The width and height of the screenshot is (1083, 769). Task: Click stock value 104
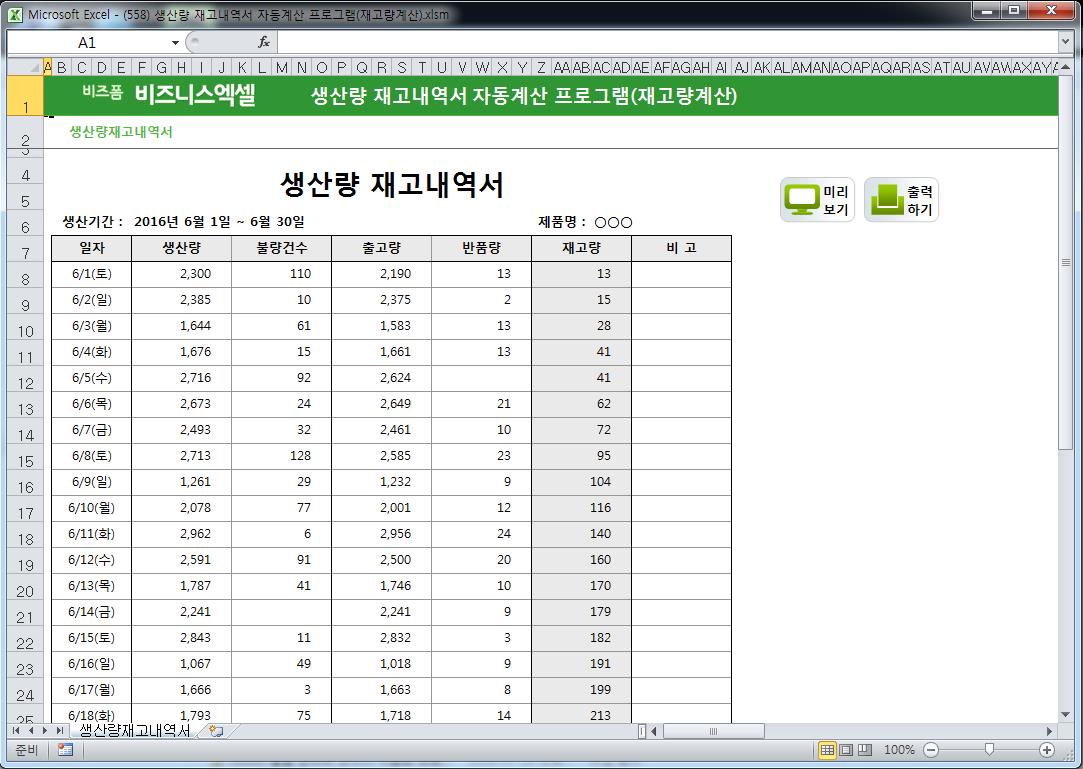coord(582,482)
